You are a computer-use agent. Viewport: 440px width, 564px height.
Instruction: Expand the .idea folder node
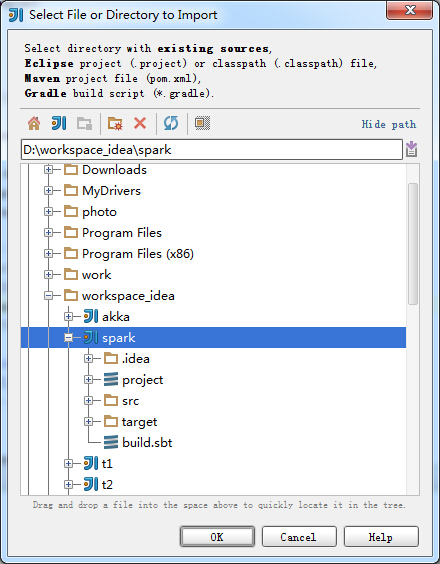[x=89, y=359]
